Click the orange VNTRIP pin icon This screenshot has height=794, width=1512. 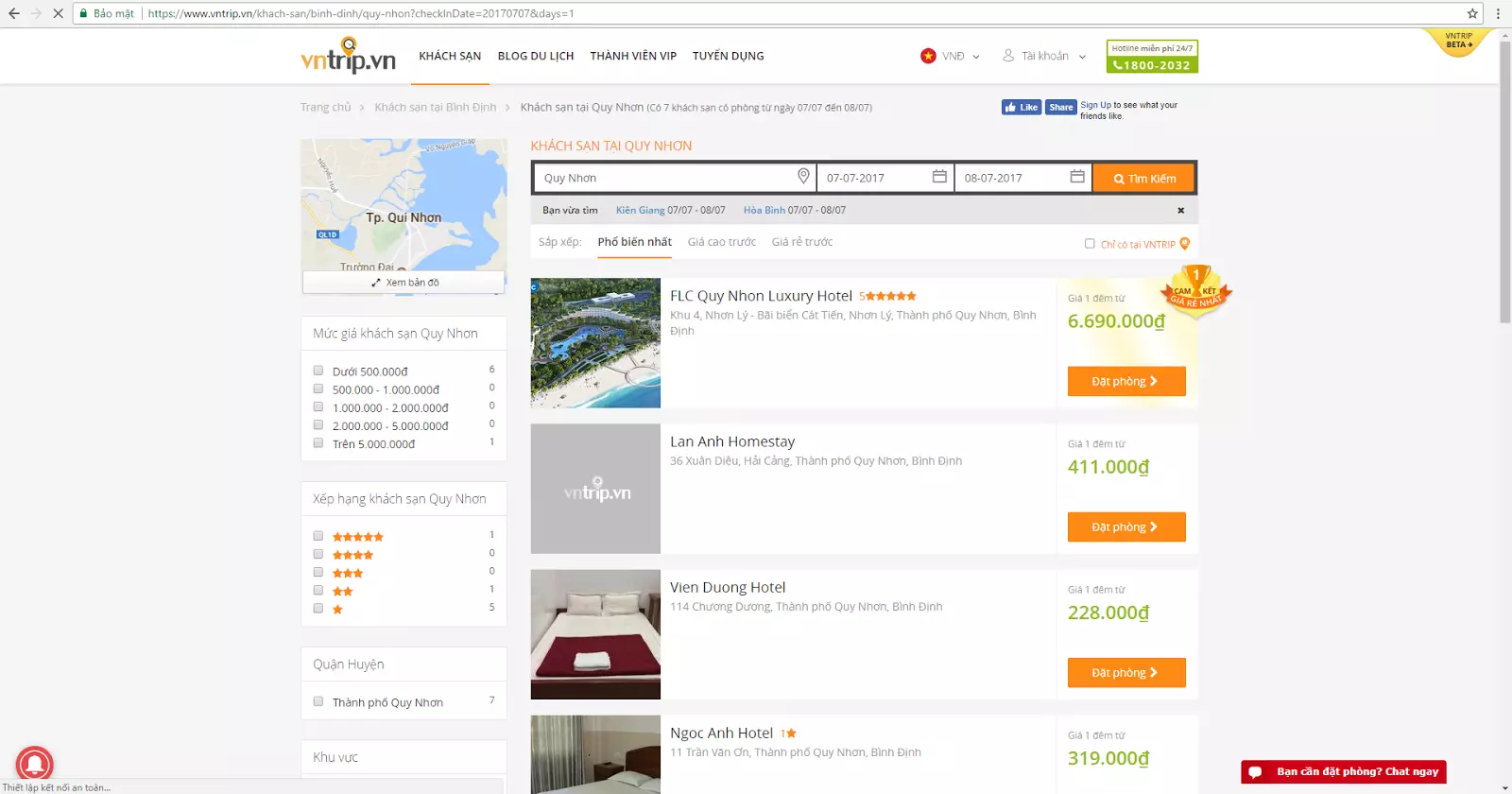click(x=1185, y=244)
